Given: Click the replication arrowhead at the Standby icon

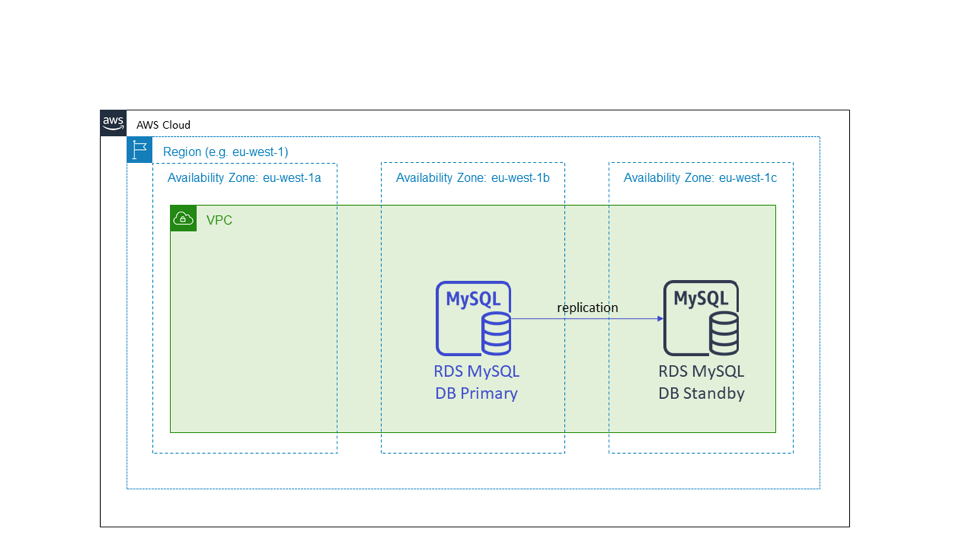Looking at the screenshot, I should (x=660, y=319).
